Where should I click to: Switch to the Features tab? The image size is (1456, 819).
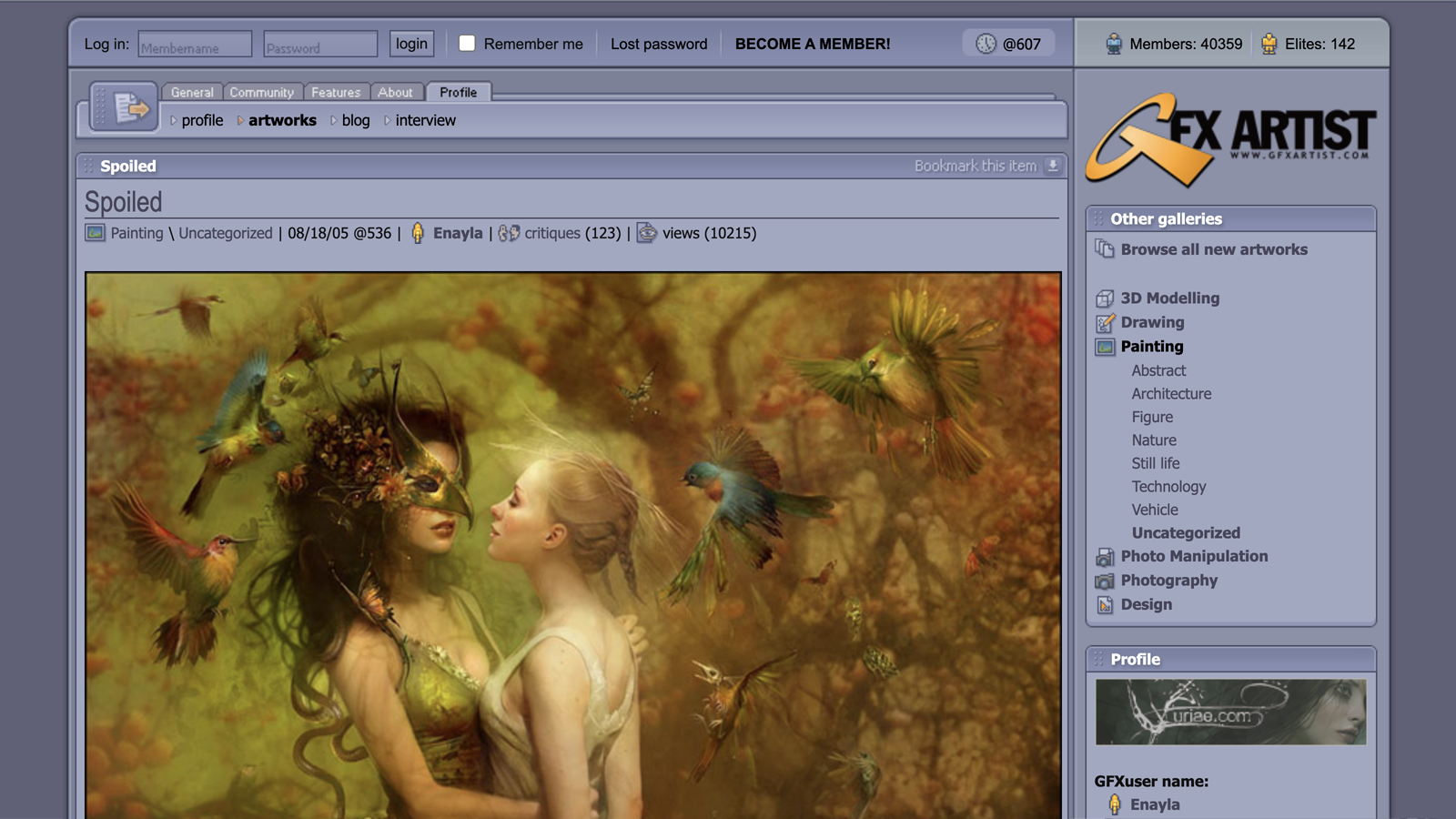tap(336, 92)
